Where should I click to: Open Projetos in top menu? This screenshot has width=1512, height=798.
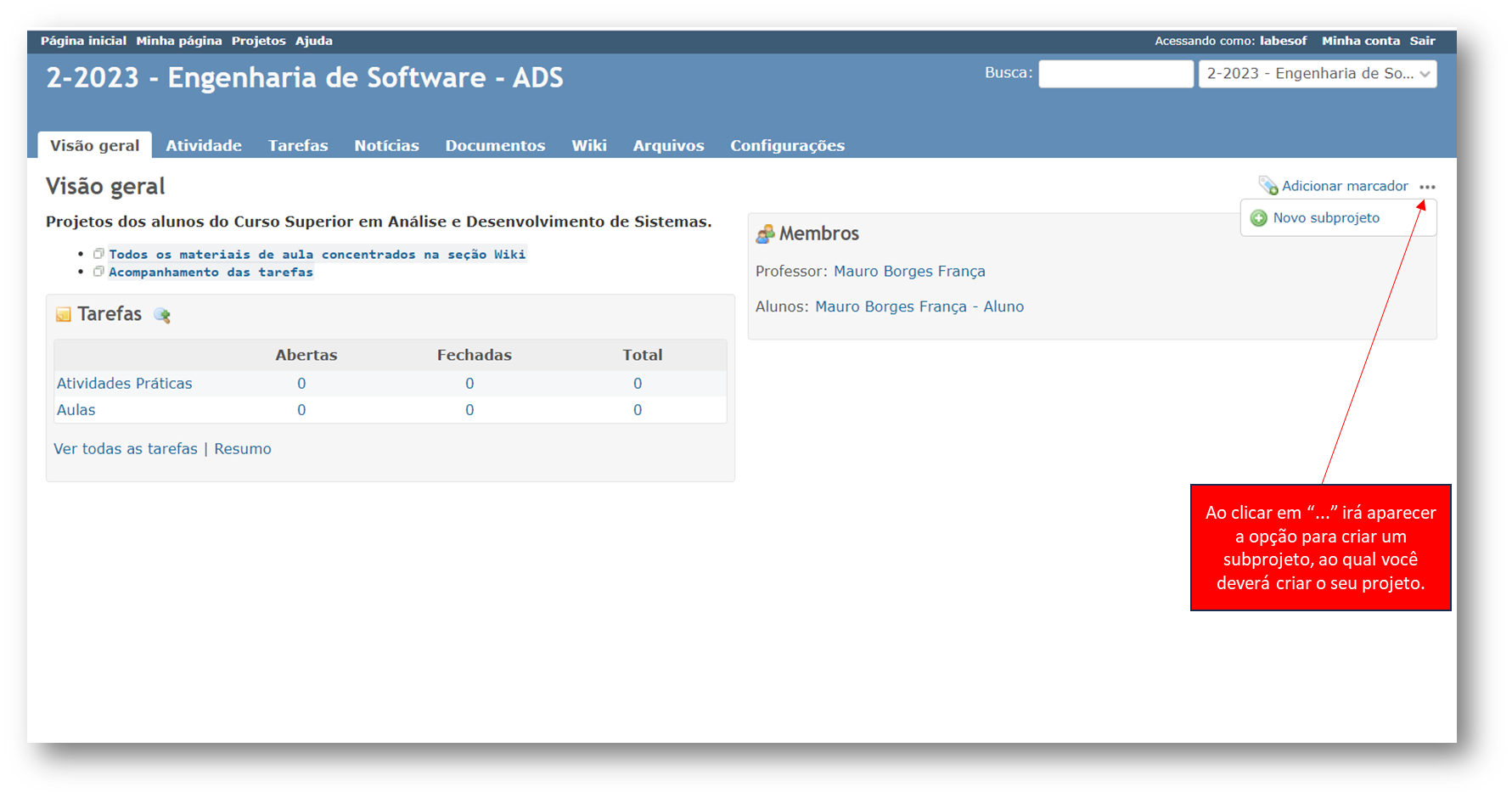[x=259, y=41]
